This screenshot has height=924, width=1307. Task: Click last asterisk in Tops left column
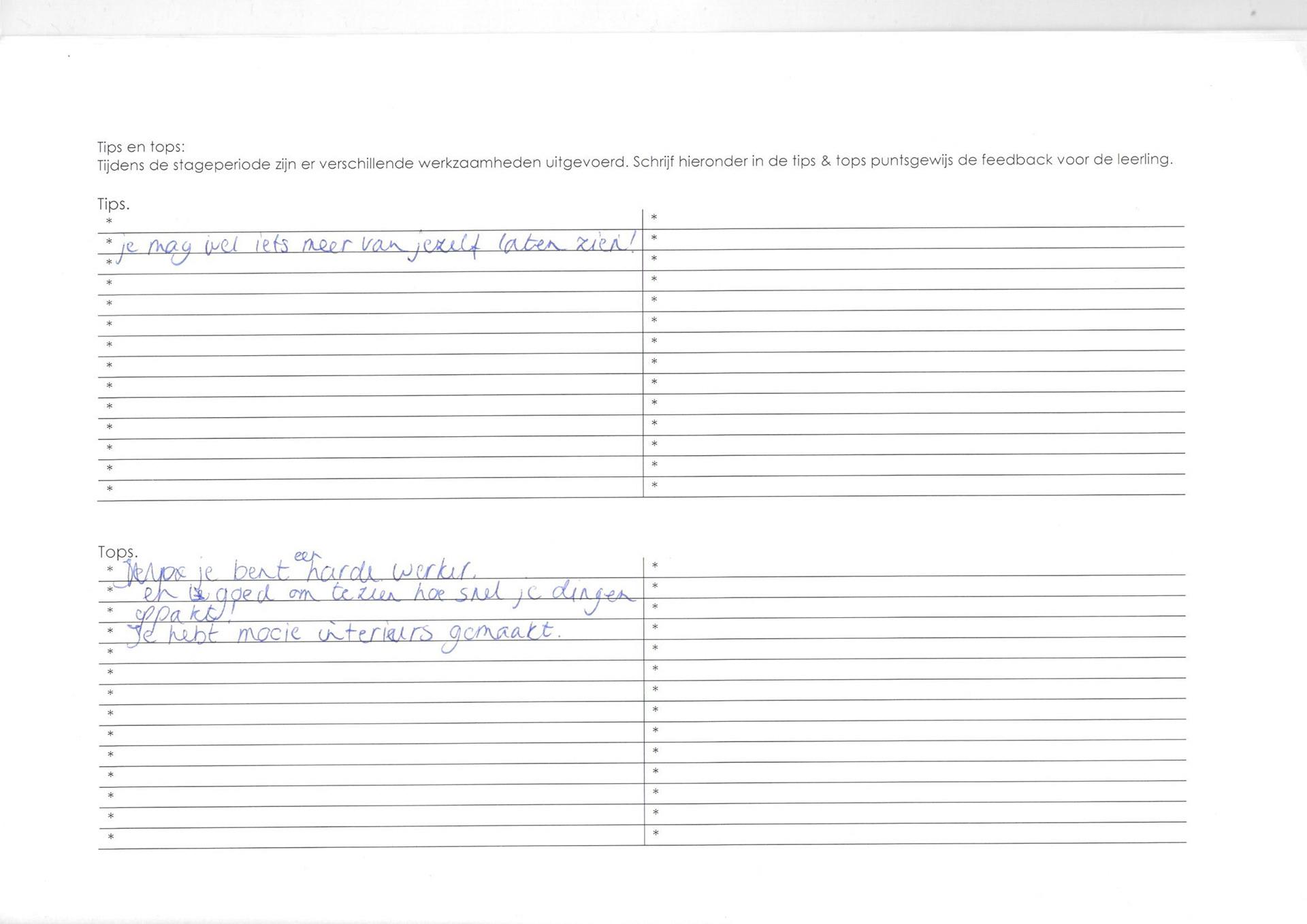click(x=111, y=837)
